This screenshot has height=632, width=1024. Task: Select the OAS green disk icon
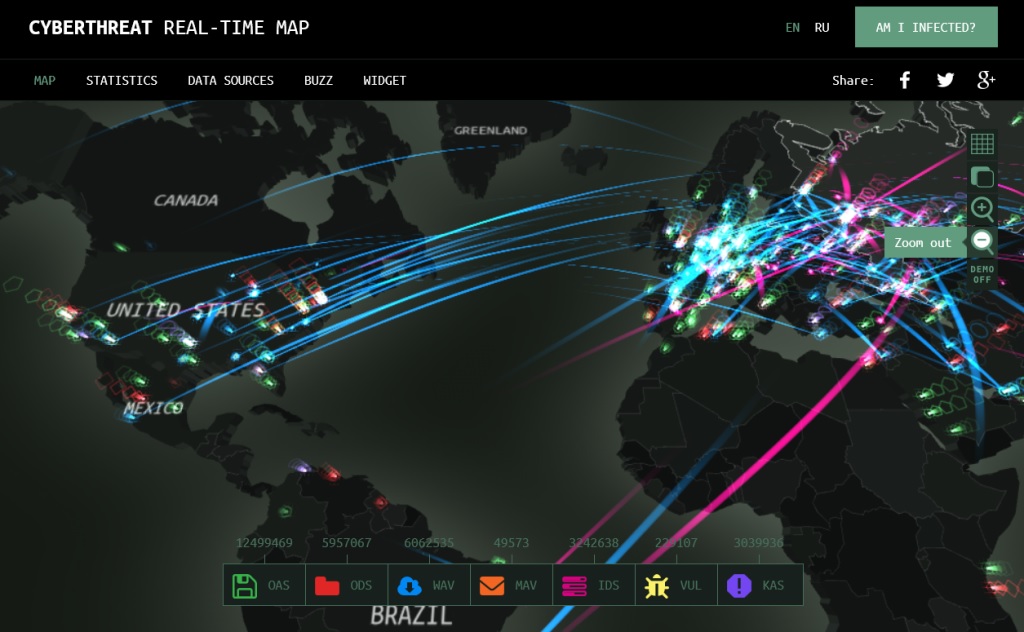point(245,585)
